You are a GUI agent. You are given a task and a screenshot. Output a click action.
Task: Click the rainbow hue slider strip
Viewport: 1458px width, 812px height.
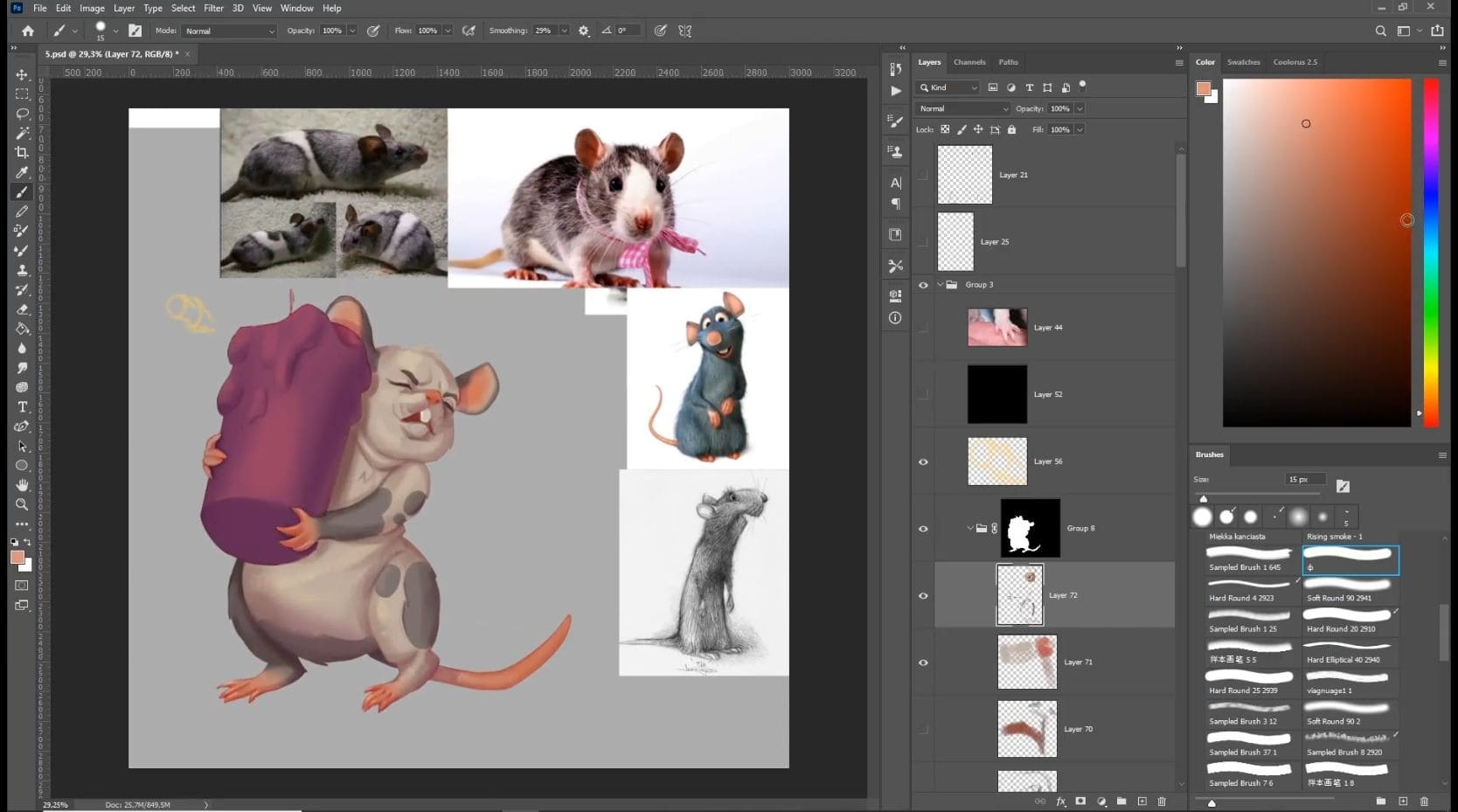tap(1431, 253)
